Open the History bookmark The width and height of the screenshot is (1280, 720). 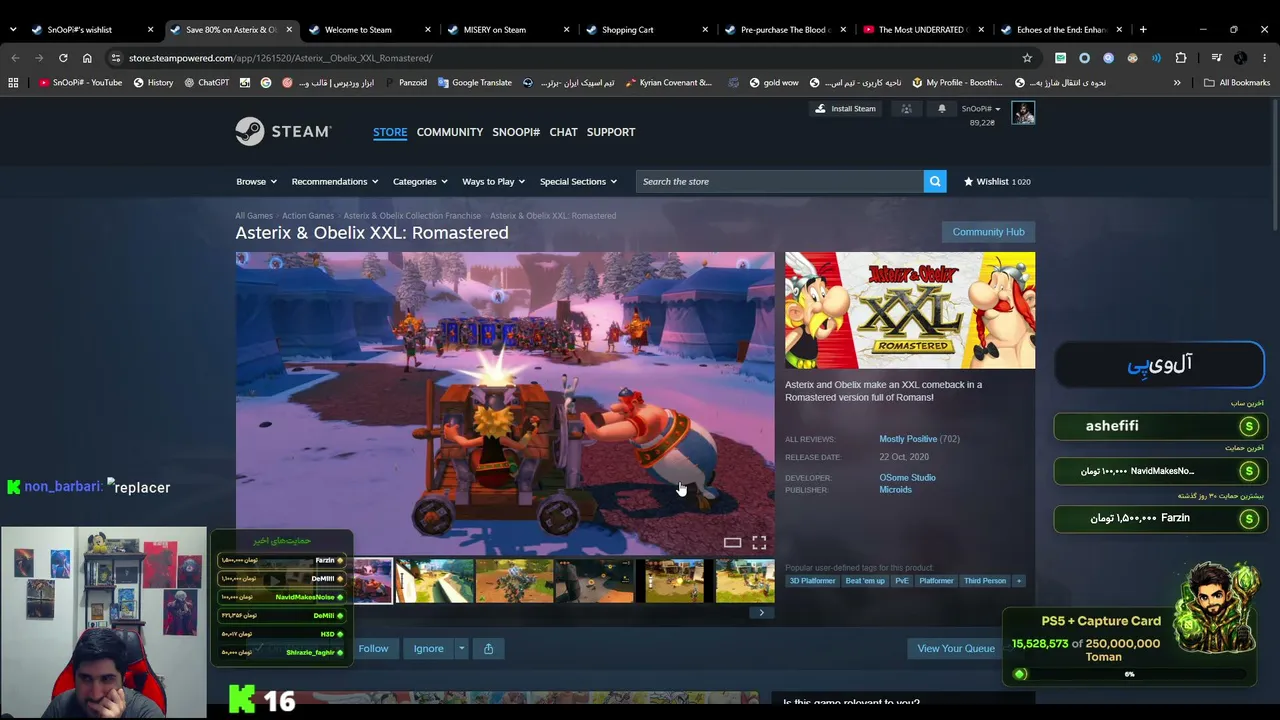point(153,83)
